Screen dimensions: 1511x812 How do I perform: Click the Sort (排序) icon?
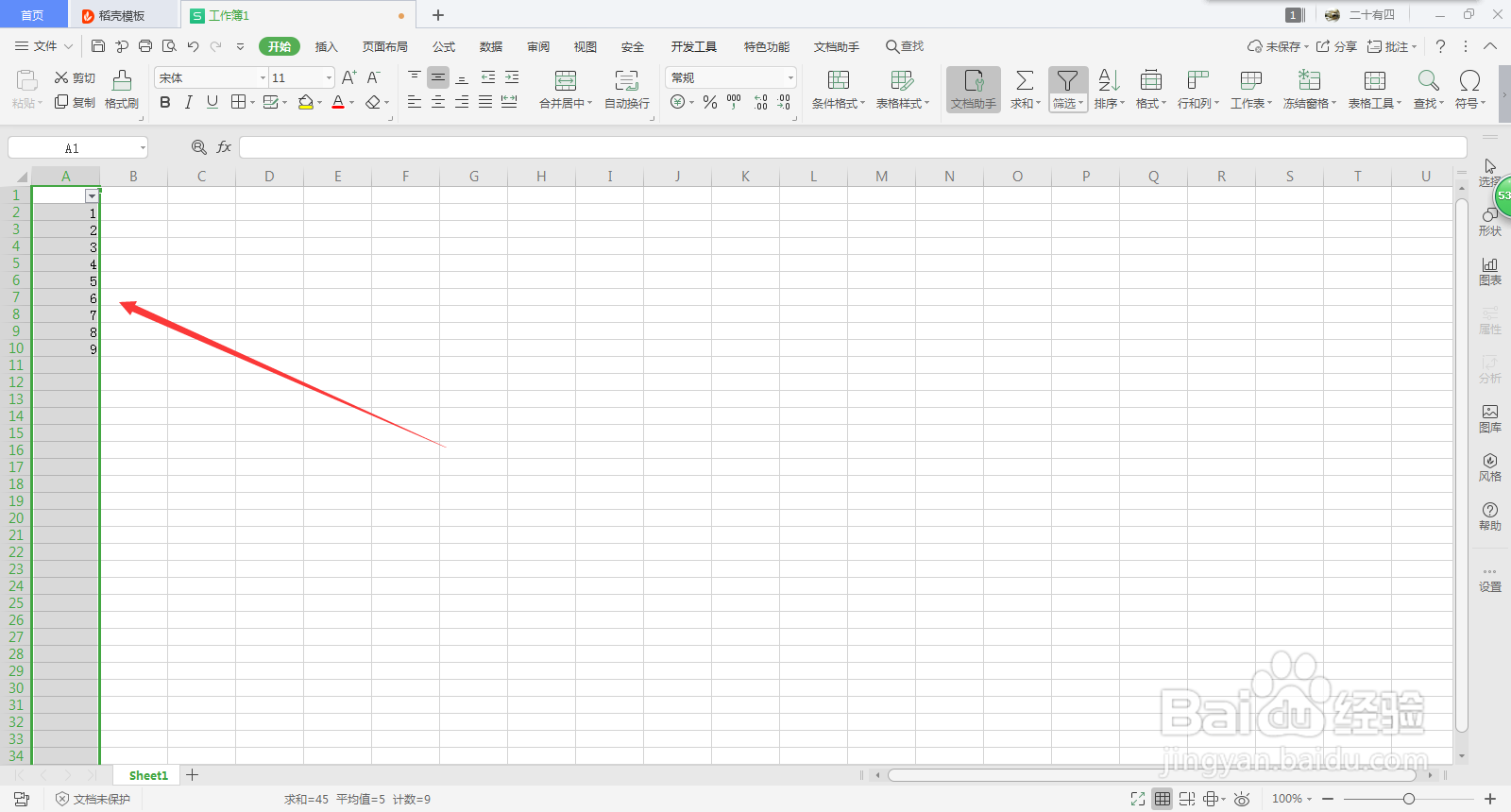[1109, 80]
